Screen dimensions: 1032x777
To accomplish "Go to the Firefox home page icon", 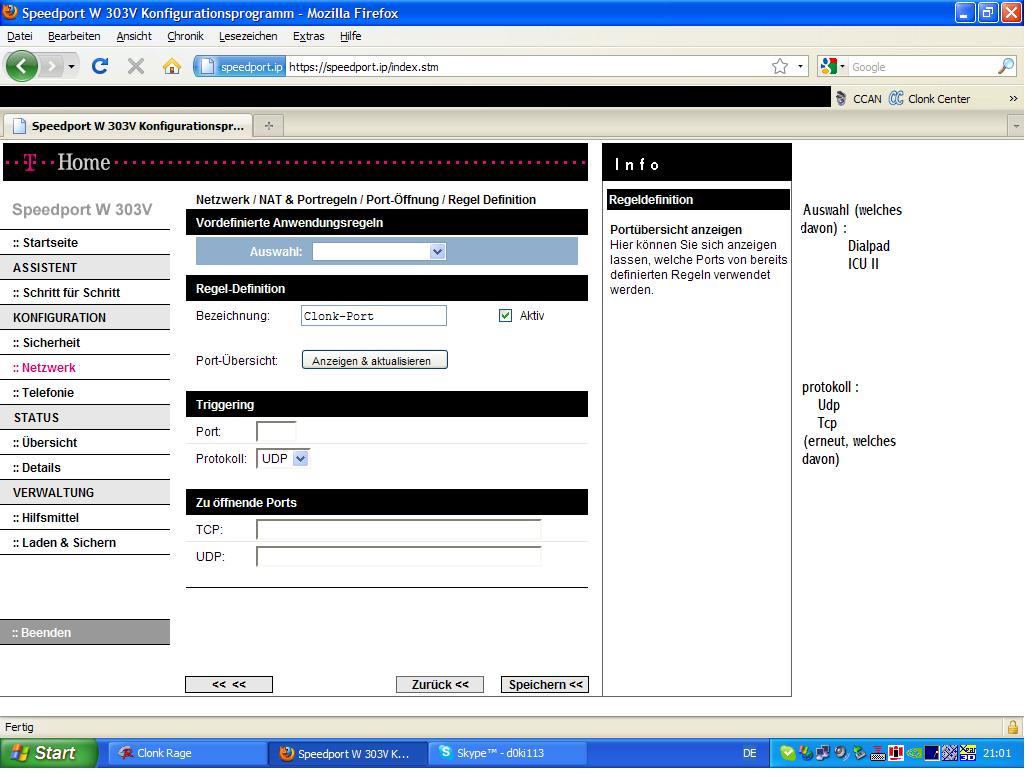I will tap(171, 66).
